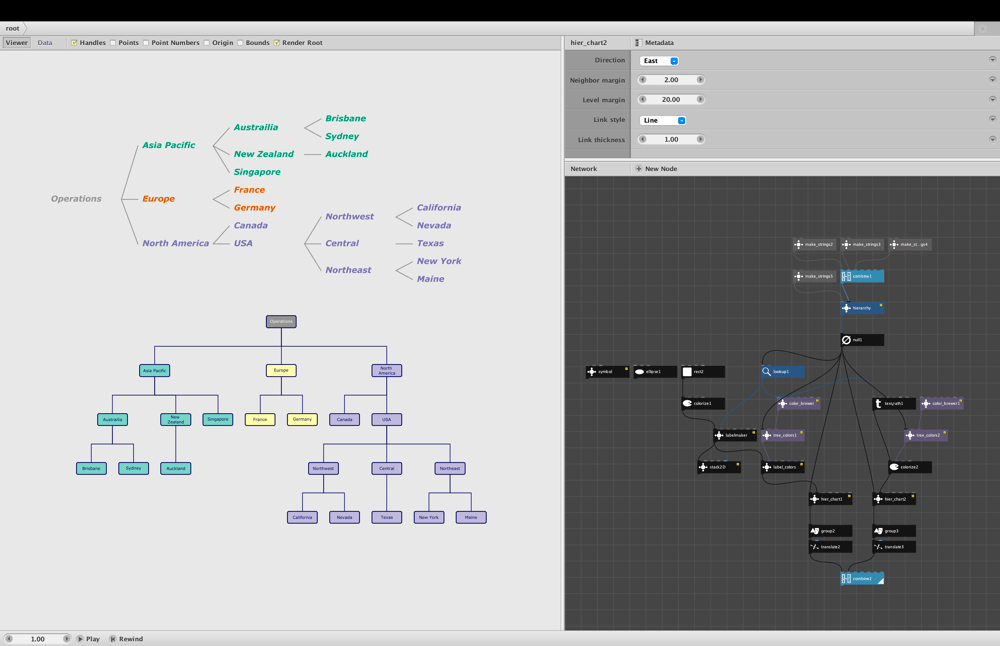Decrease Level margin with left arrow
This screenshot has height=646, width=1000.
pos(643,99)
